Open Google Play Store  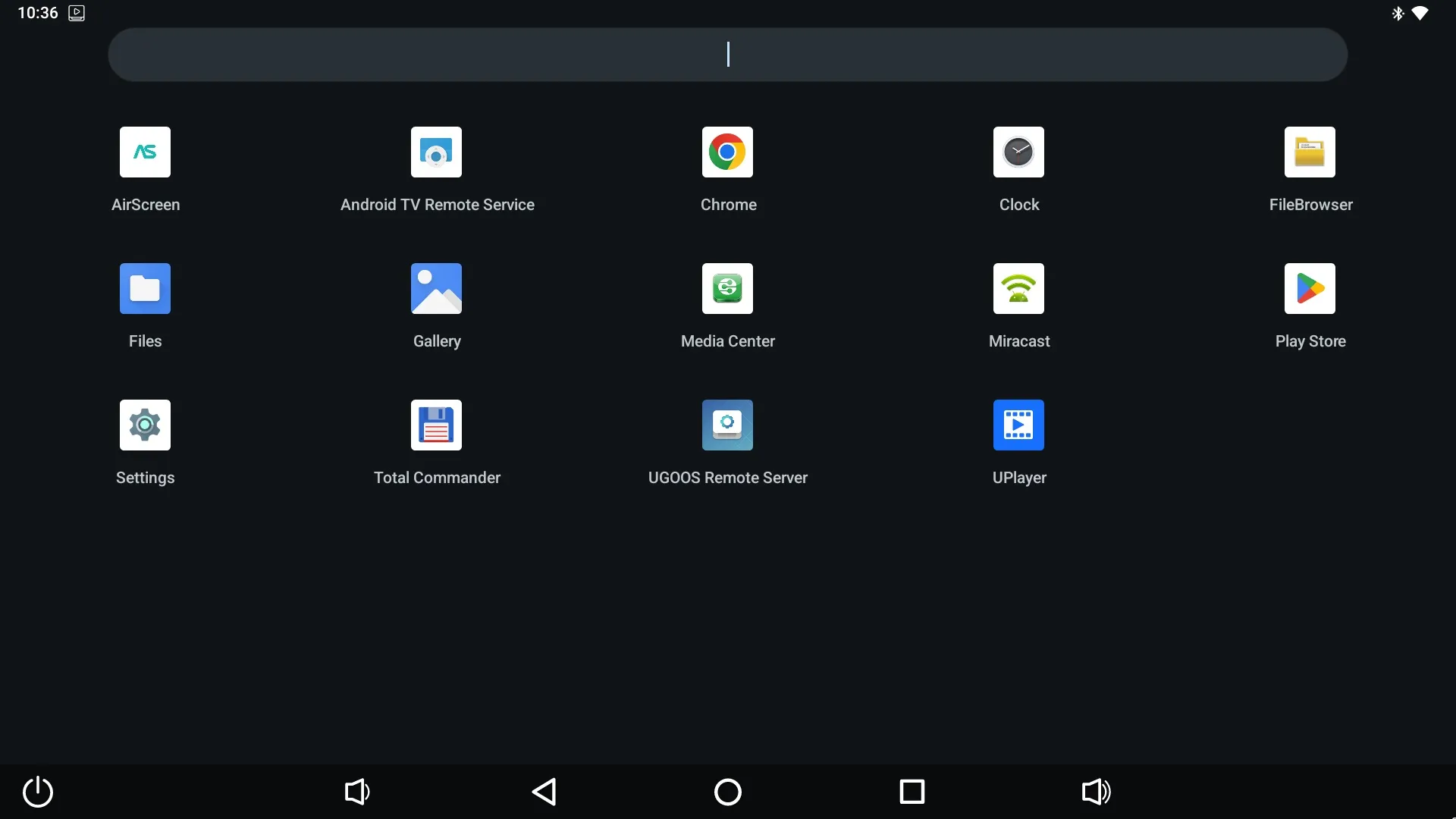click(1310, 289)
